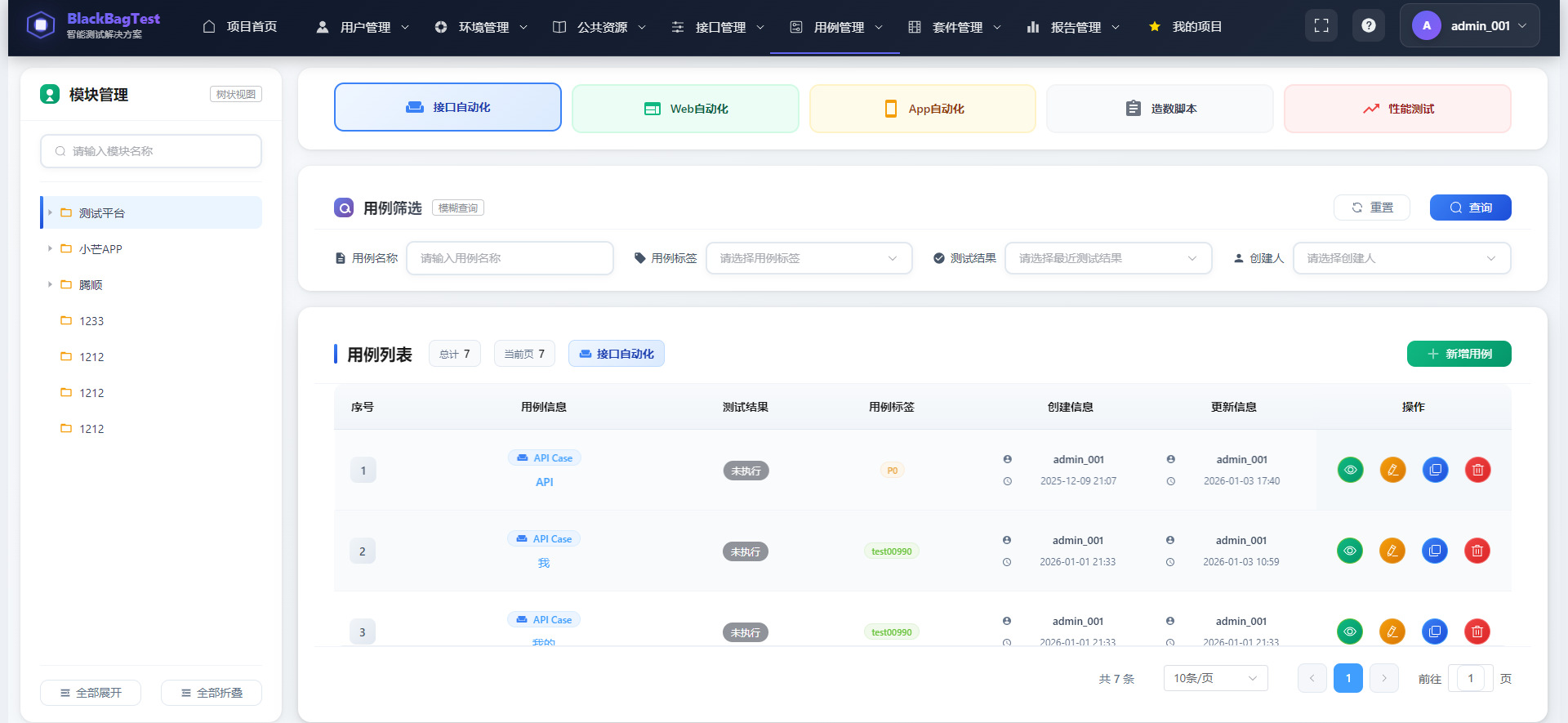
Task: View case in row 3 (eye icon)
Action: coord(1350,632)
